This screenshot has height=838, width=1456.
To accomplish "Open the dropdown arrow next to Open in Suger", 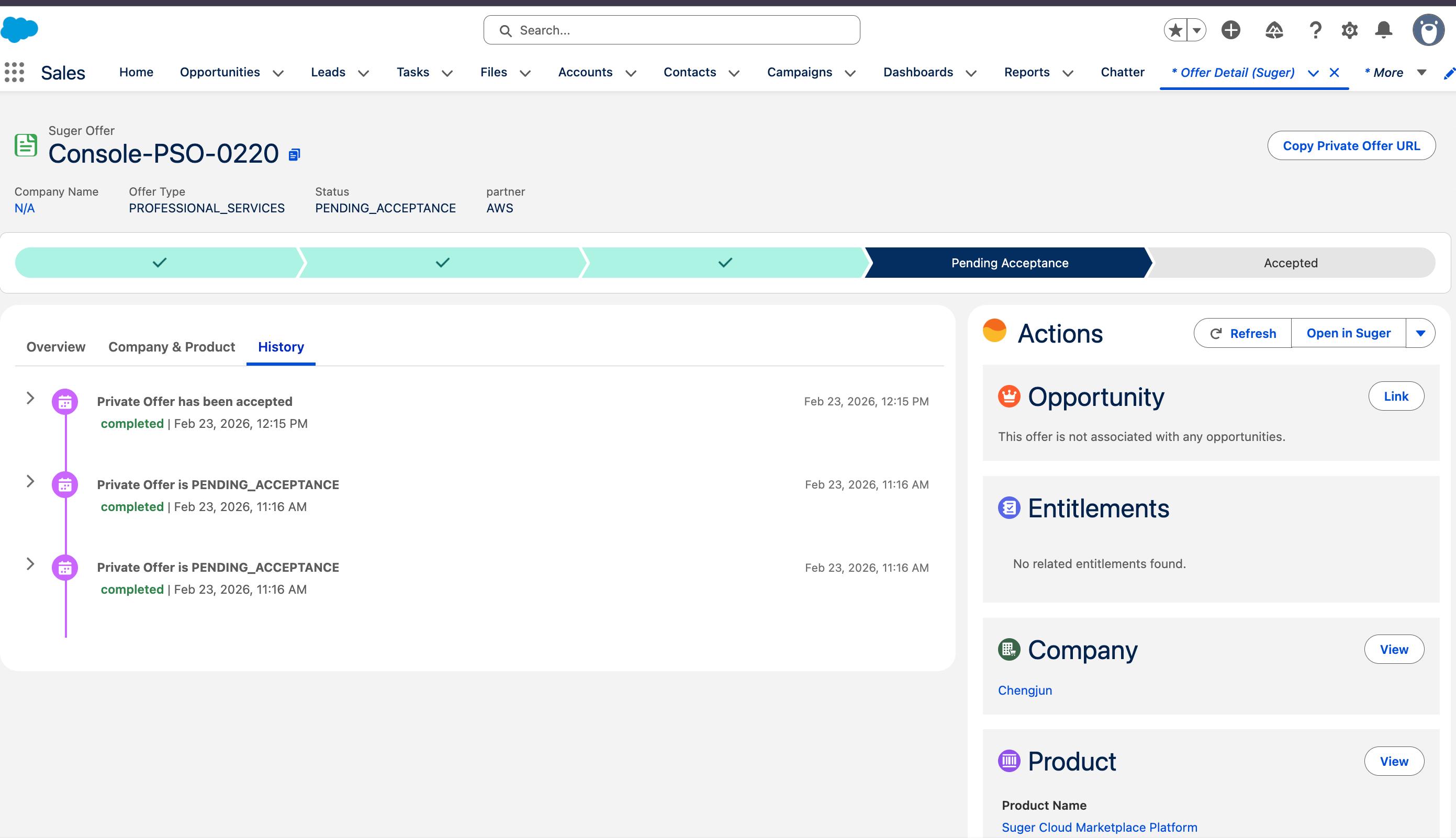I will 1420,333.
